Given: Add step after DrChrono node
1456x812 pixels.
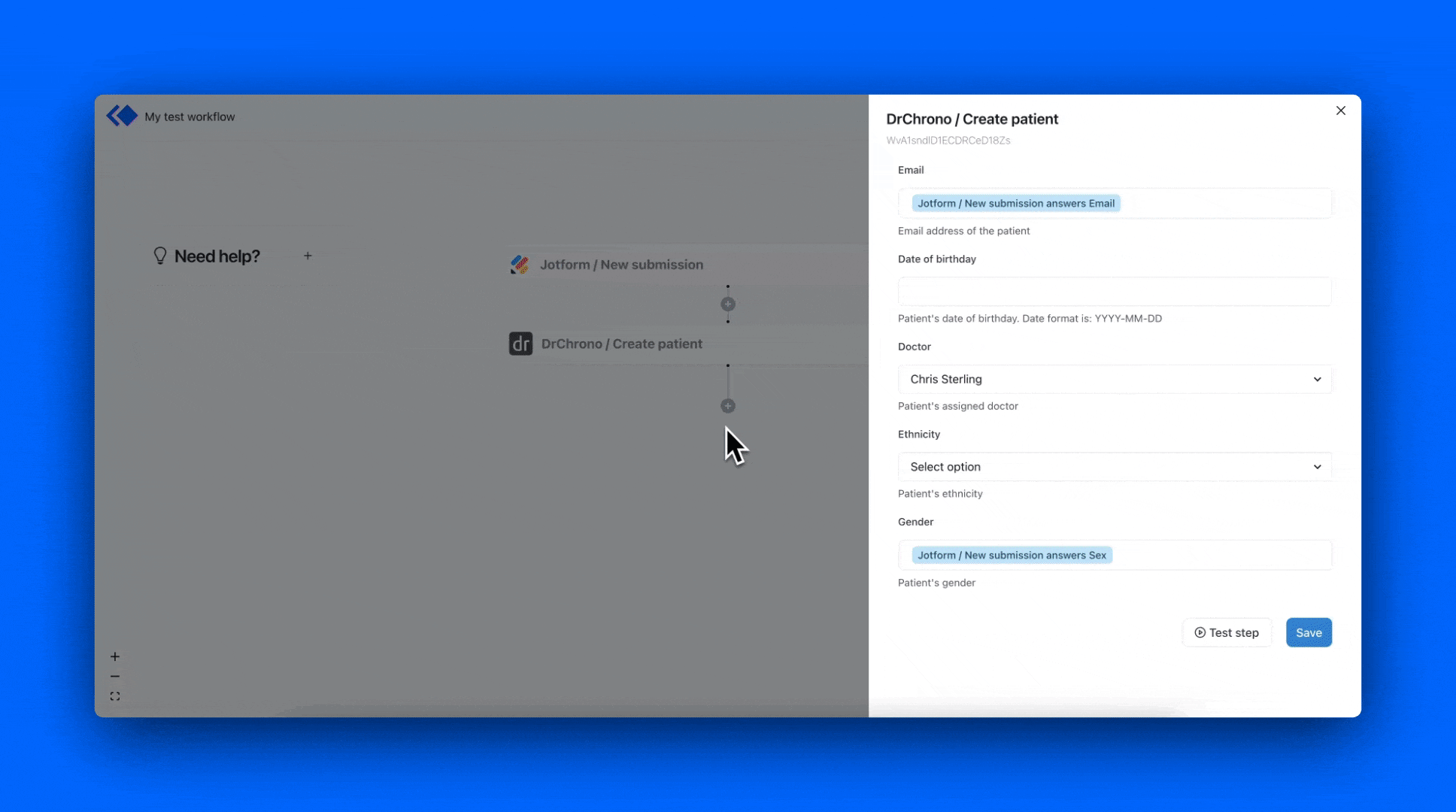Looking at the screenshot, I should point(728,406).
